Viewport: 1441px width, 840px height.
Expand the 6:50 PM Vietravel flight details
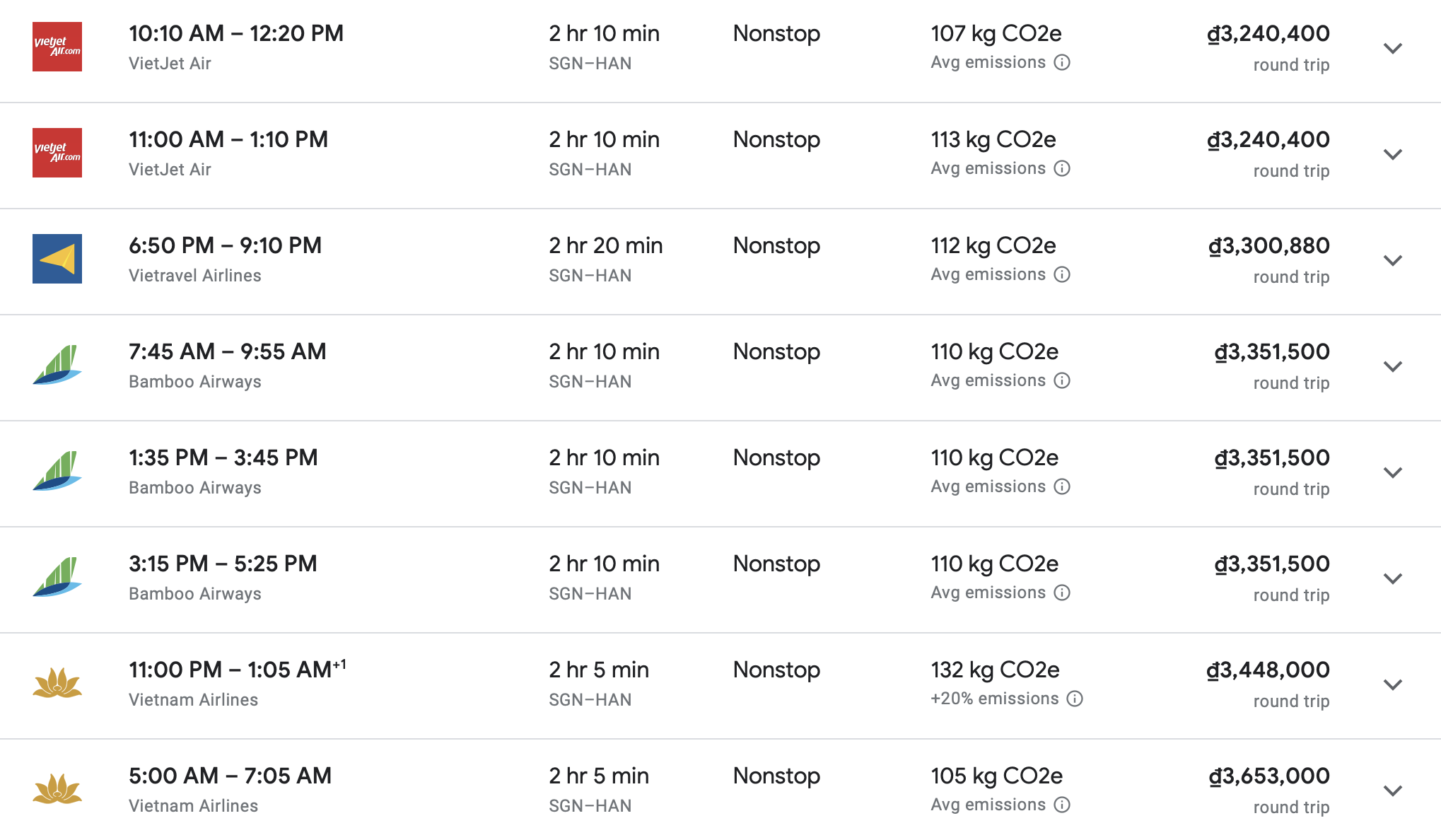pyautogui.click(x=1393, y=260)
